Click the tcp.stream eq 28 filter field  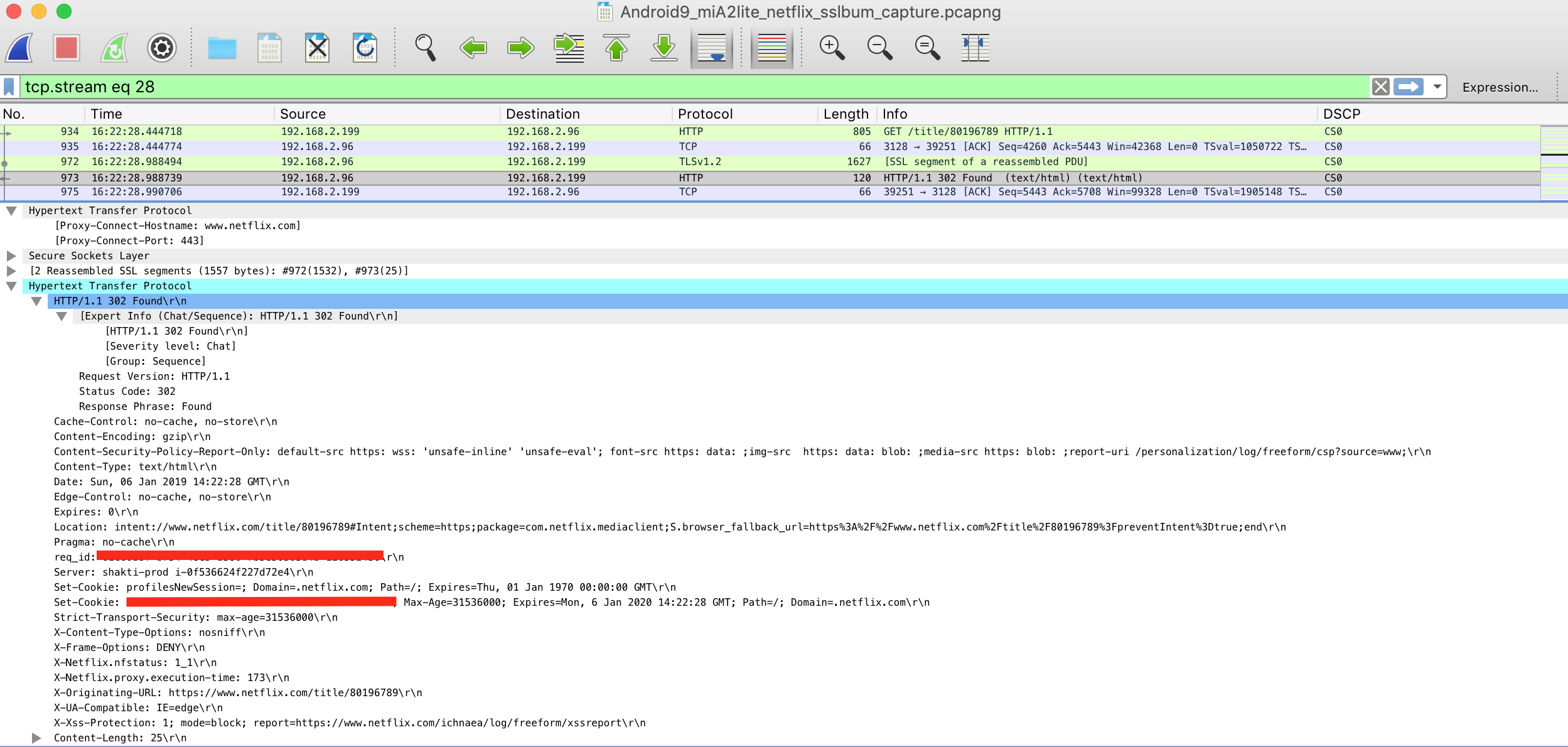click(690, 87)
